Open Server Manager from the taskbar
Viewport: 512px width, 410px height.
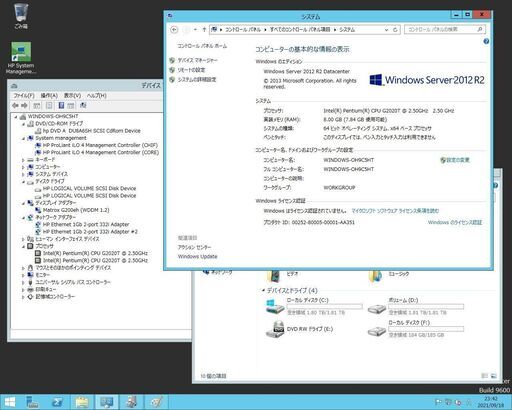point(33,402)
